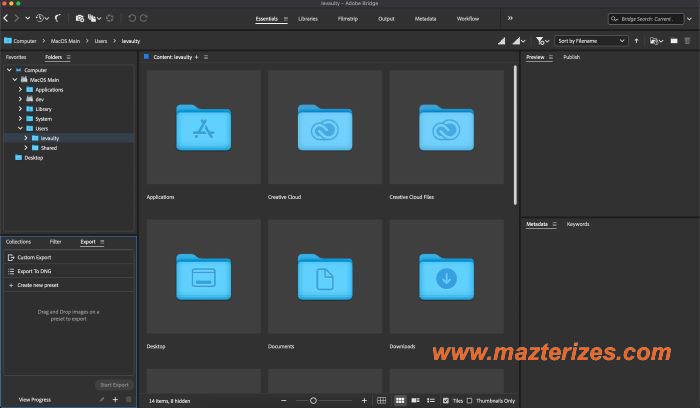
Task: Choose the Custom Export preset
Action: 69,257
